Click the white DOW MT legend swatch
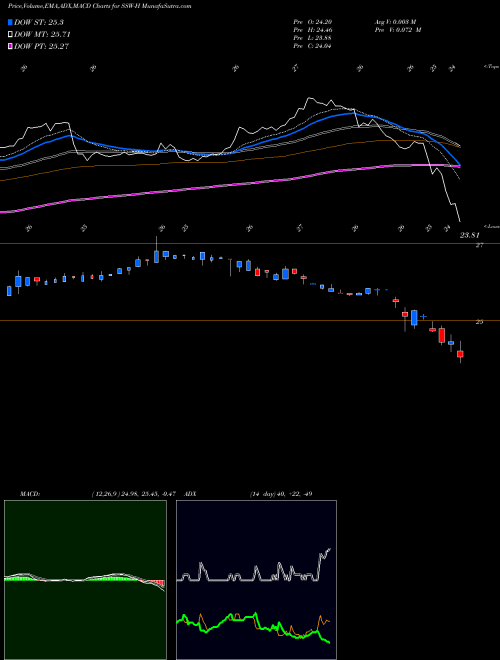The image size is (500, 660). click(10, 35)
